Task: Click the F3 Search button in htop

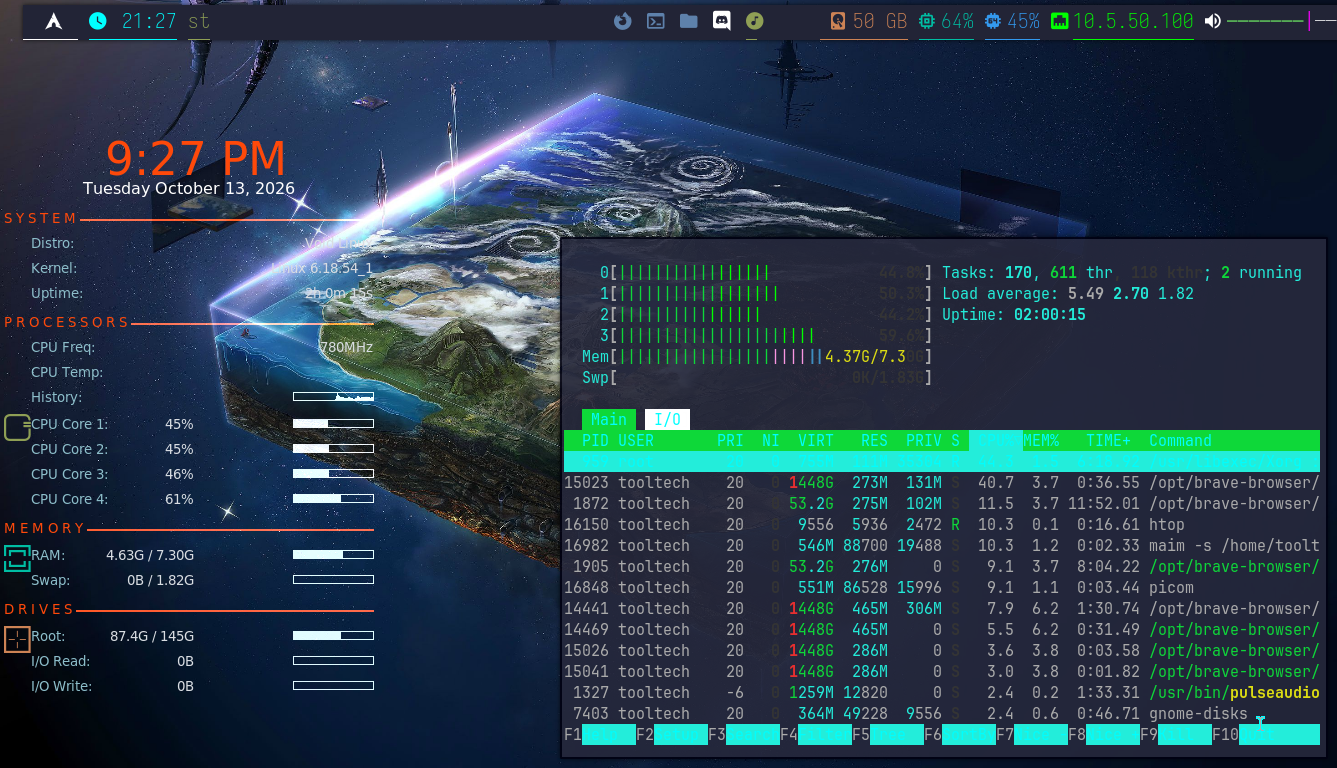Action: [744, 735]
